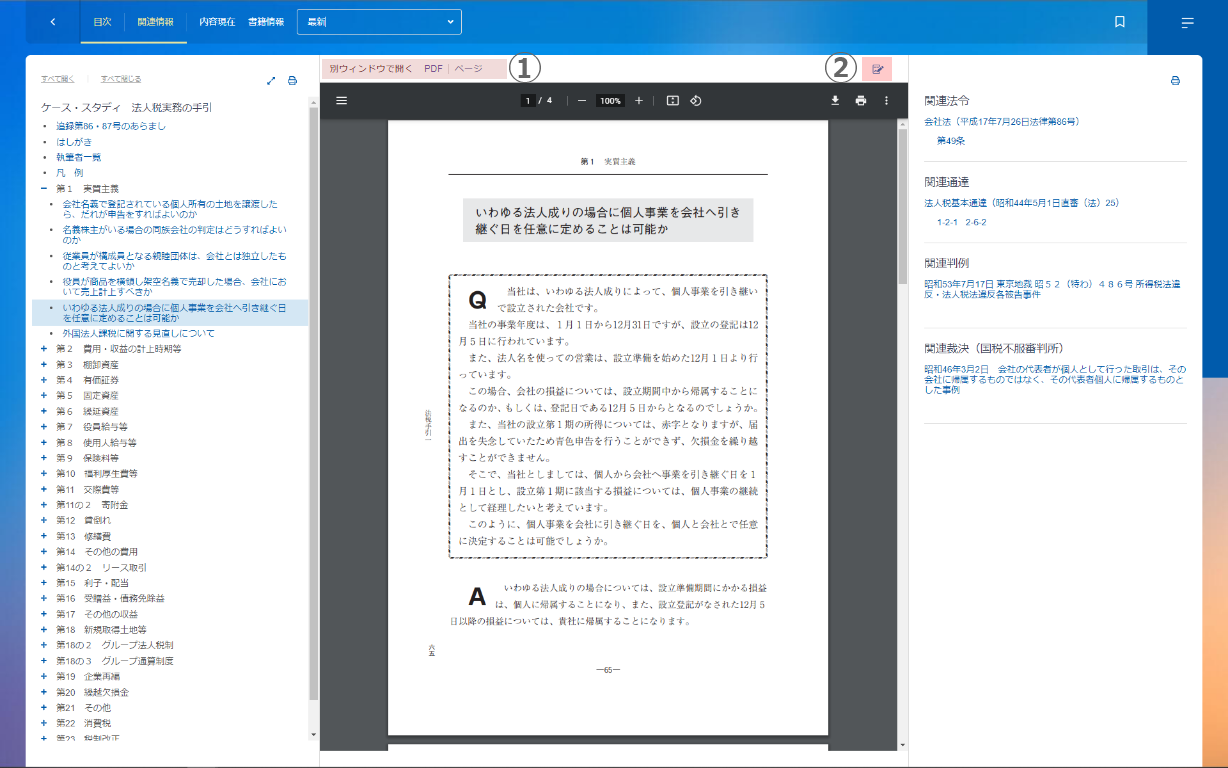The image size is (1228, 768).
Task: Open the 昭和46年3月2日 ruling link
Action: coord(1055,379)
